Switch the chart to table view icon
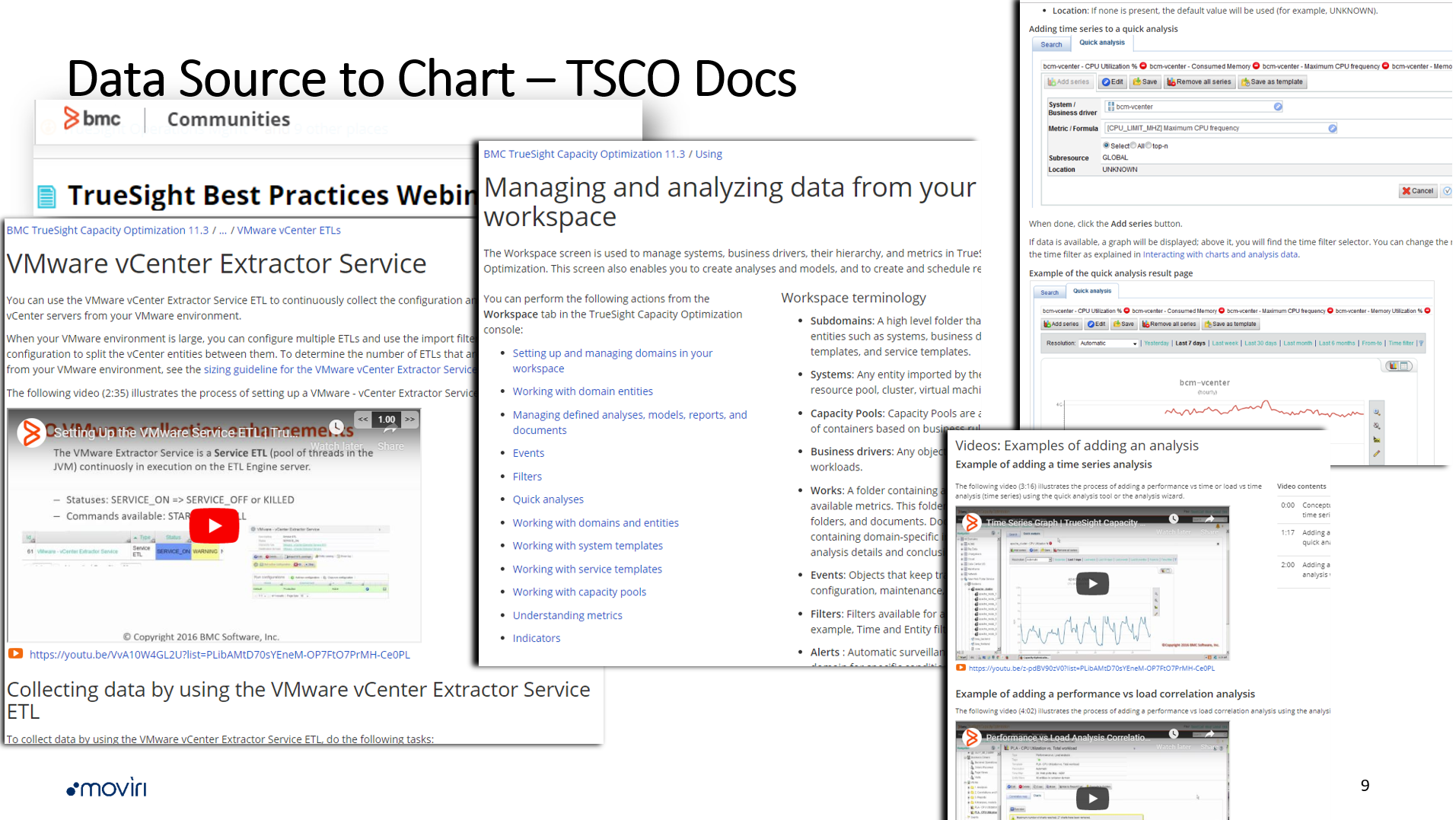1456x820 pixels. click(1404, 366)
